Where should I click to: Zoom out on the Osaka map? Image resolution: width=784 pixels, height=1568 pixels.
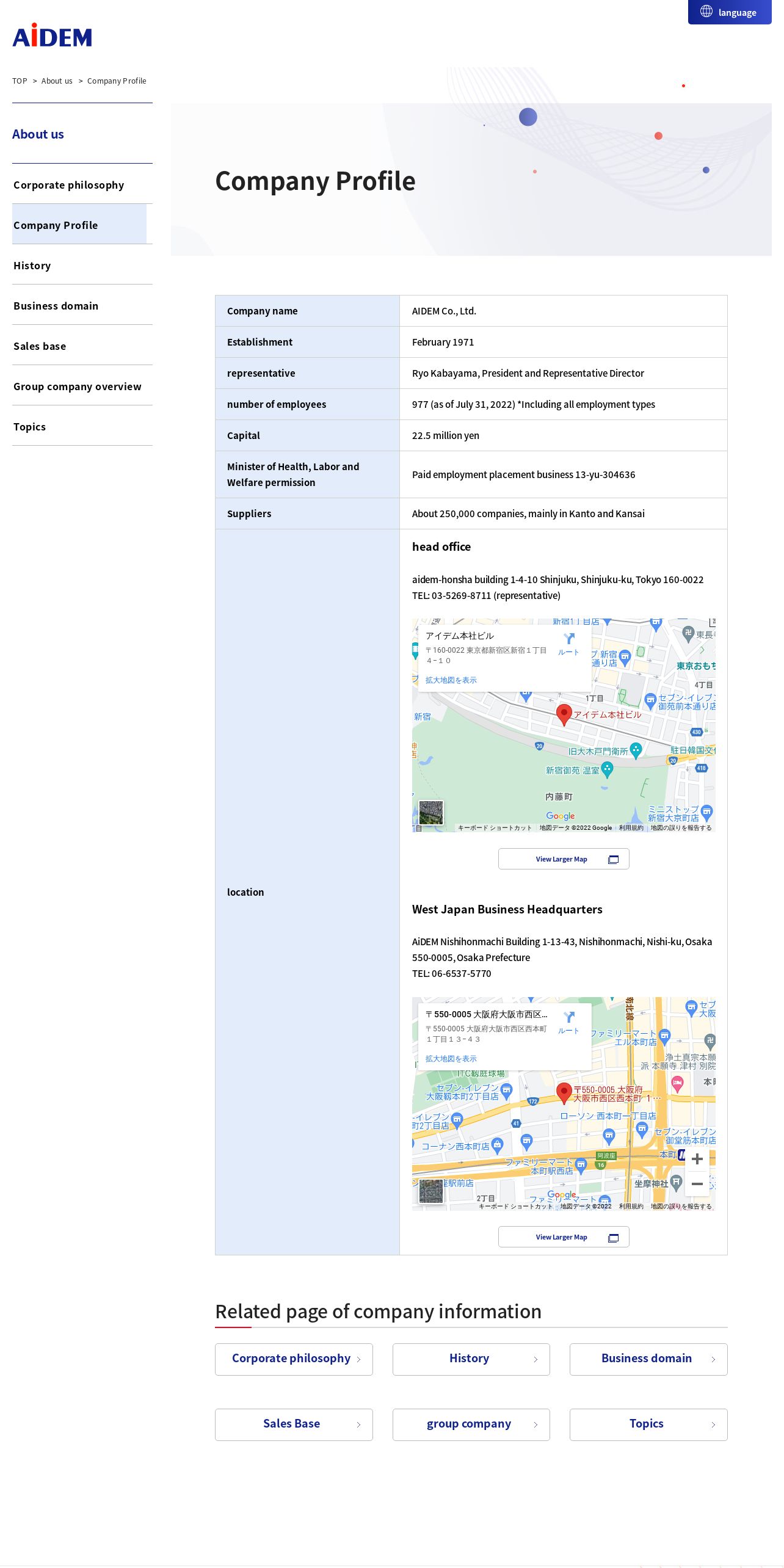tap(697, 1183)
